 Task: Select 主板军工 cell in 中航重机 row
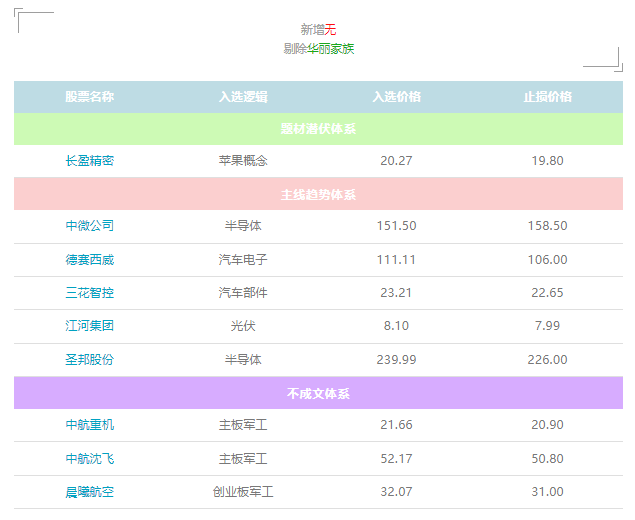tap(243, 425)
